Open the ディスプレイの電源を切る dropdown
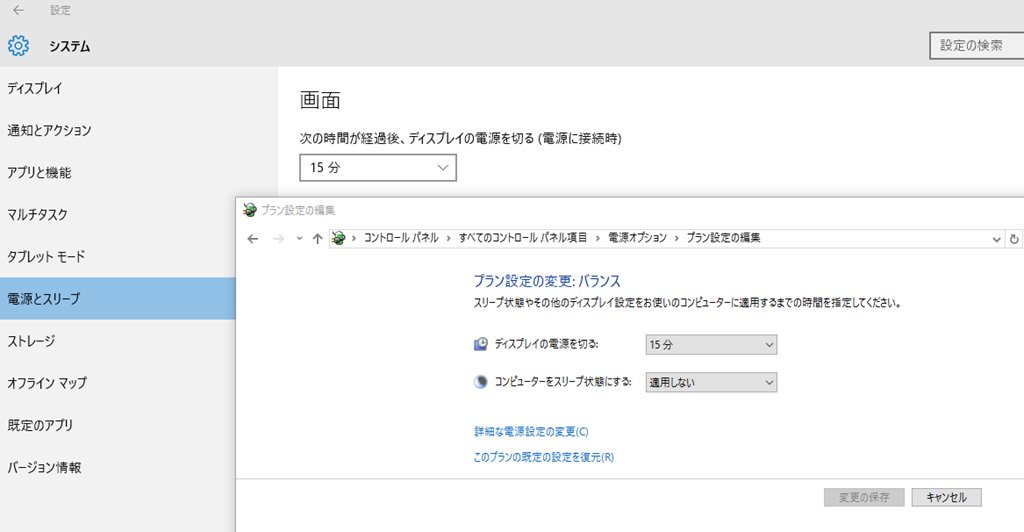This screenshot has width=1024, height=532. point(711,344)
